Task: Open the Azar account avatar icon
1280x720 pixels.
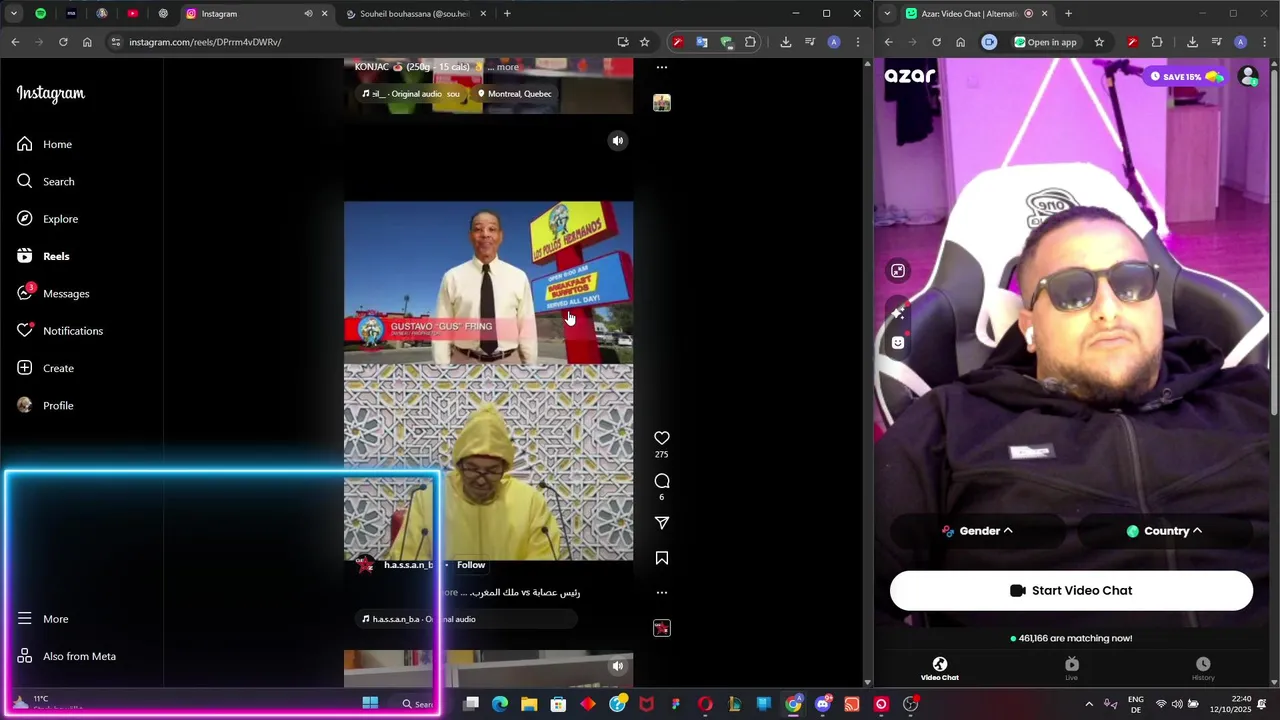Action: tap(1248, 77)
